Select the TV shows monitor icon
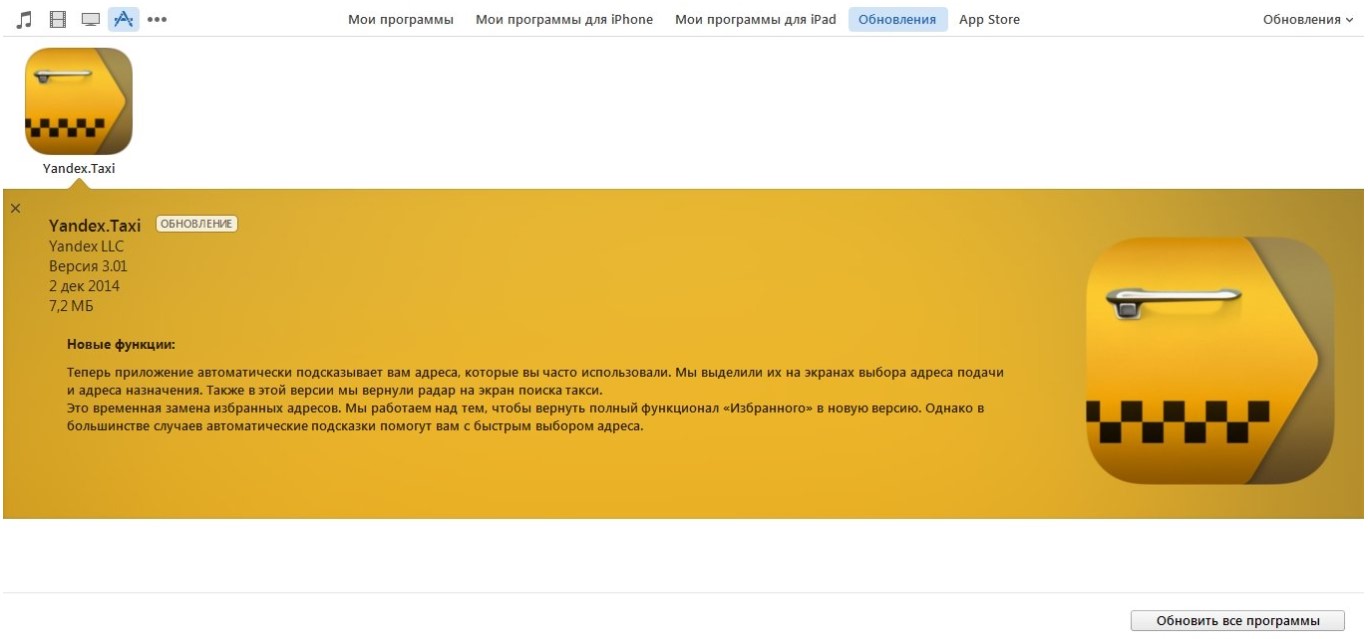This screenshot has width=1368, height=639. (91, 19)
